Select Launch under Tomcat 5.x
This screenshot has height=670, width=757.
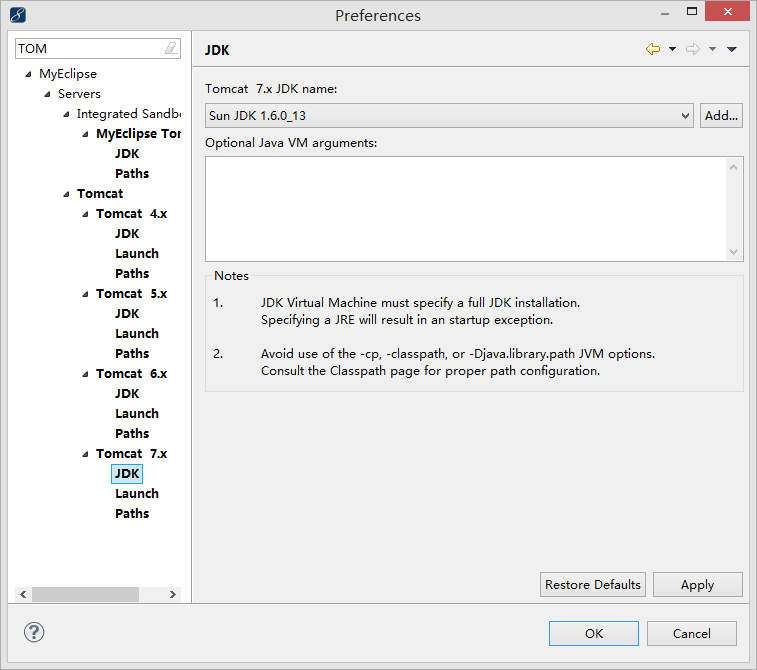pyautogui.click(x=137, y=334)
